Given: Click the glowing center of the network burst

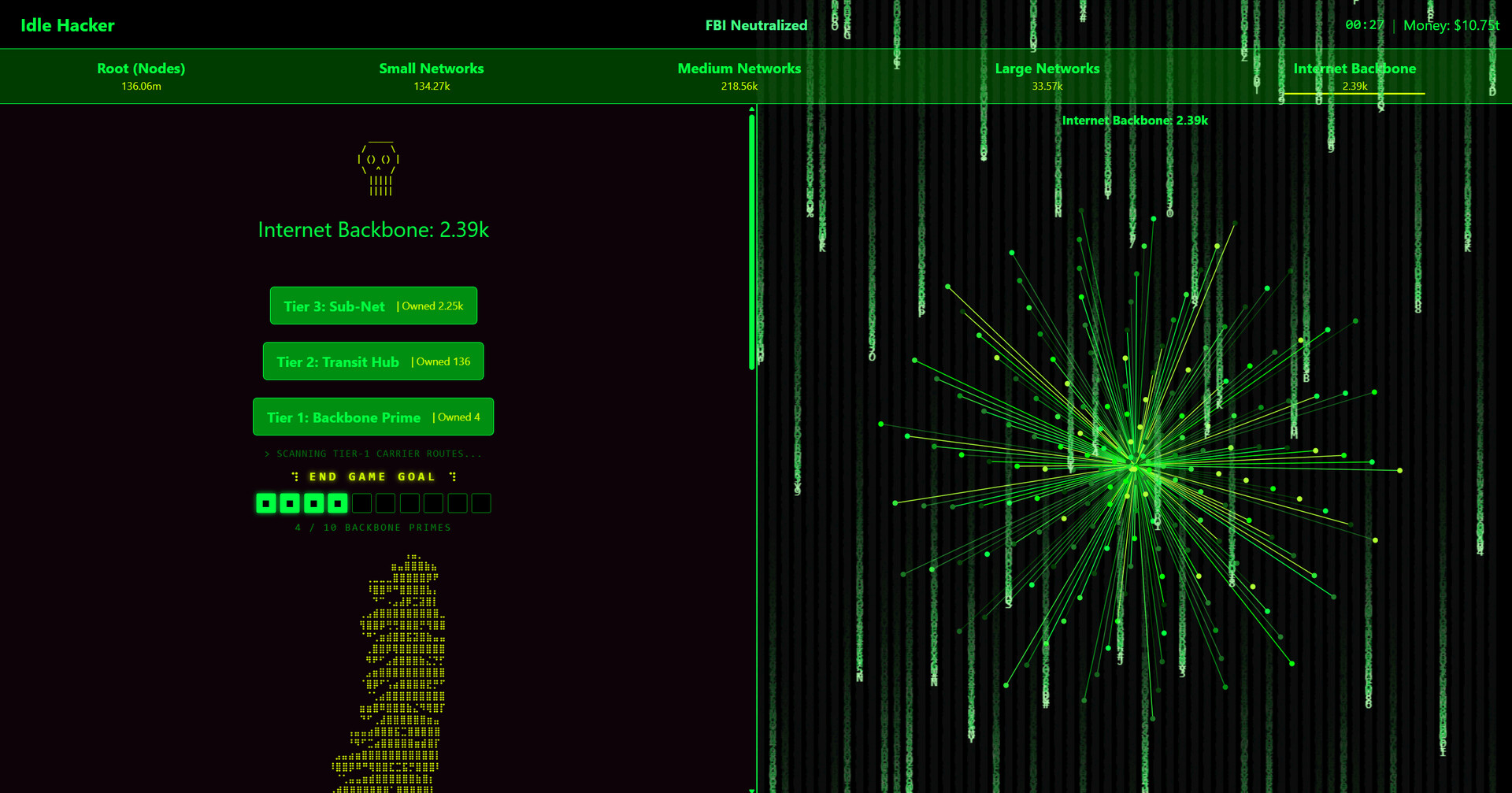Looking at the screenshot, I should click(1133, 469).
